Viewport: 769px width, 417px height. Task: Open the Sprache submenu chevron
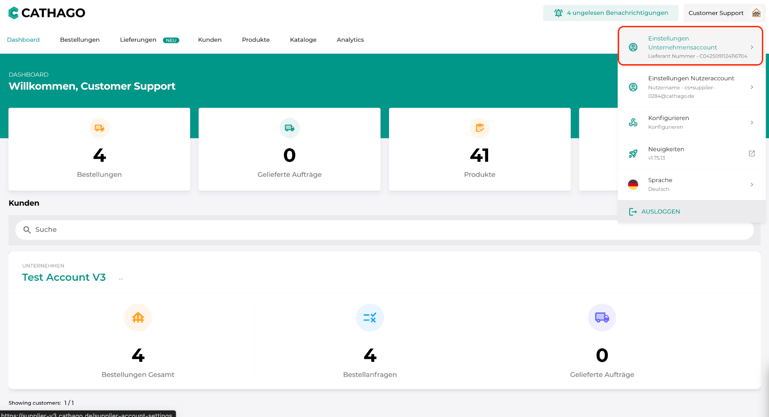752,185
